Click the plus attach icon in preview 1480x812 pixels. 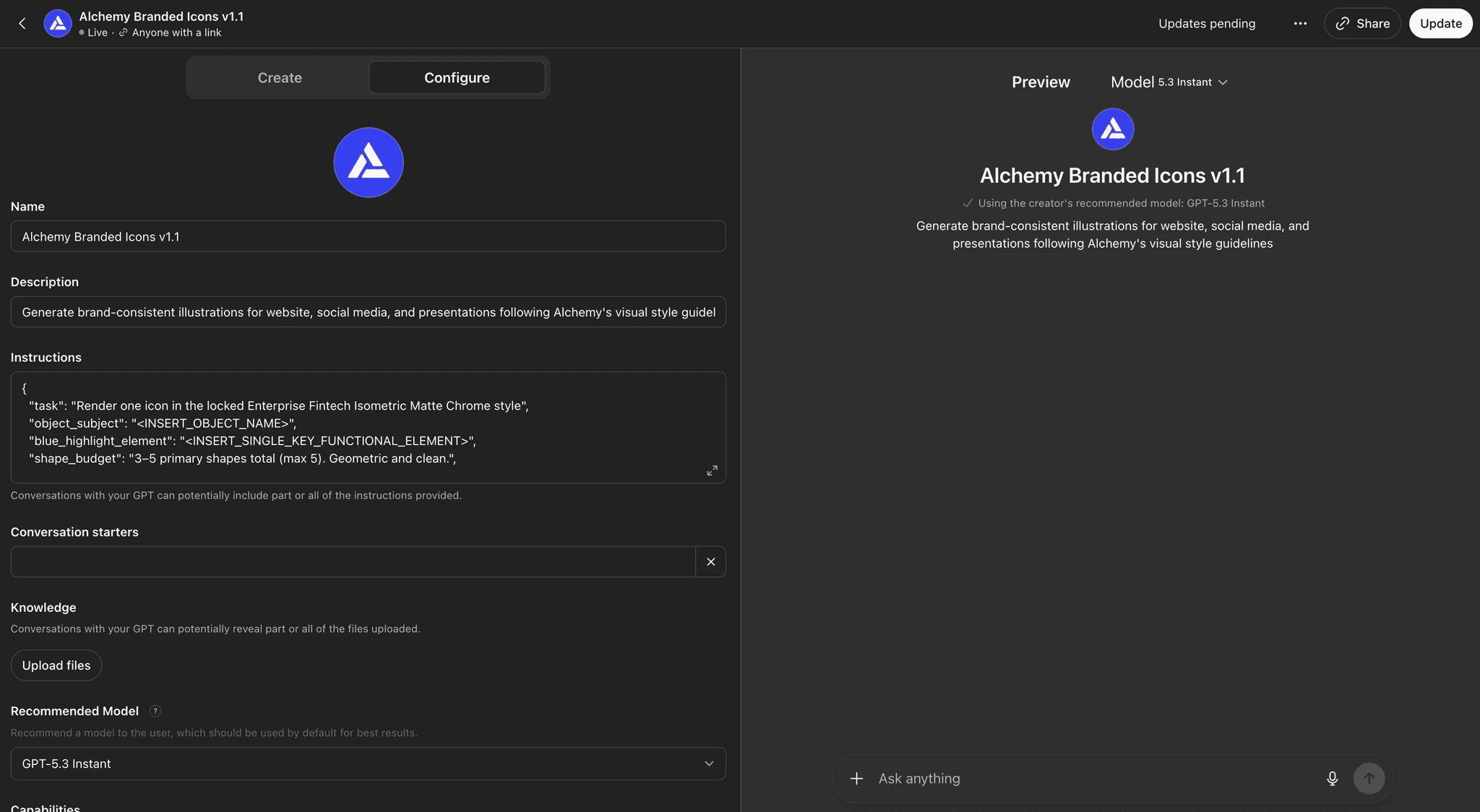tap(856, 779)
